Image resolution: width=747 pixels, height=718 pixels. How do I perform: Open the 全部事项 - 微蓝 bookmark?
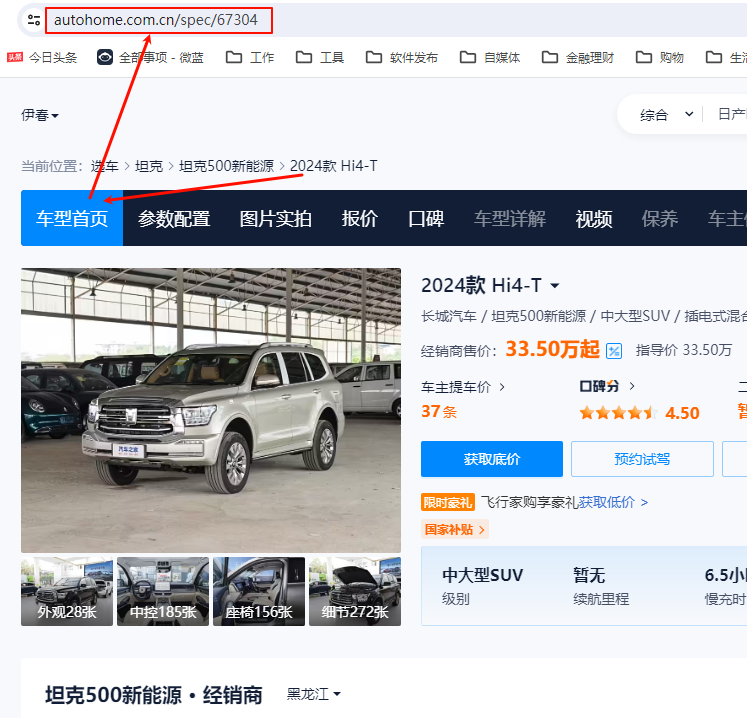pos(150,58)
